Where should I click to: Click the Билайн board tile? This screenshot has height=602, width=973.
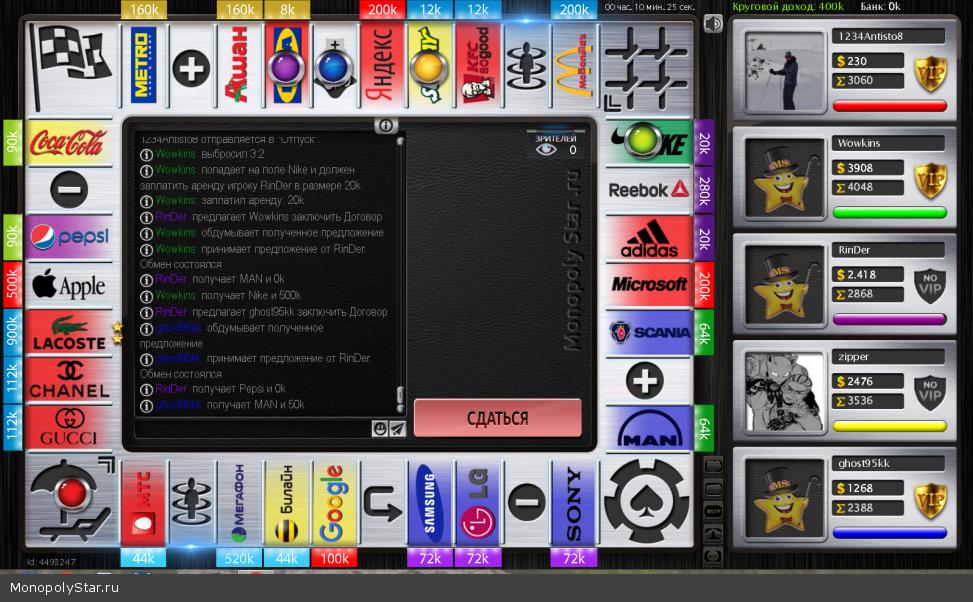click(287, 503)
